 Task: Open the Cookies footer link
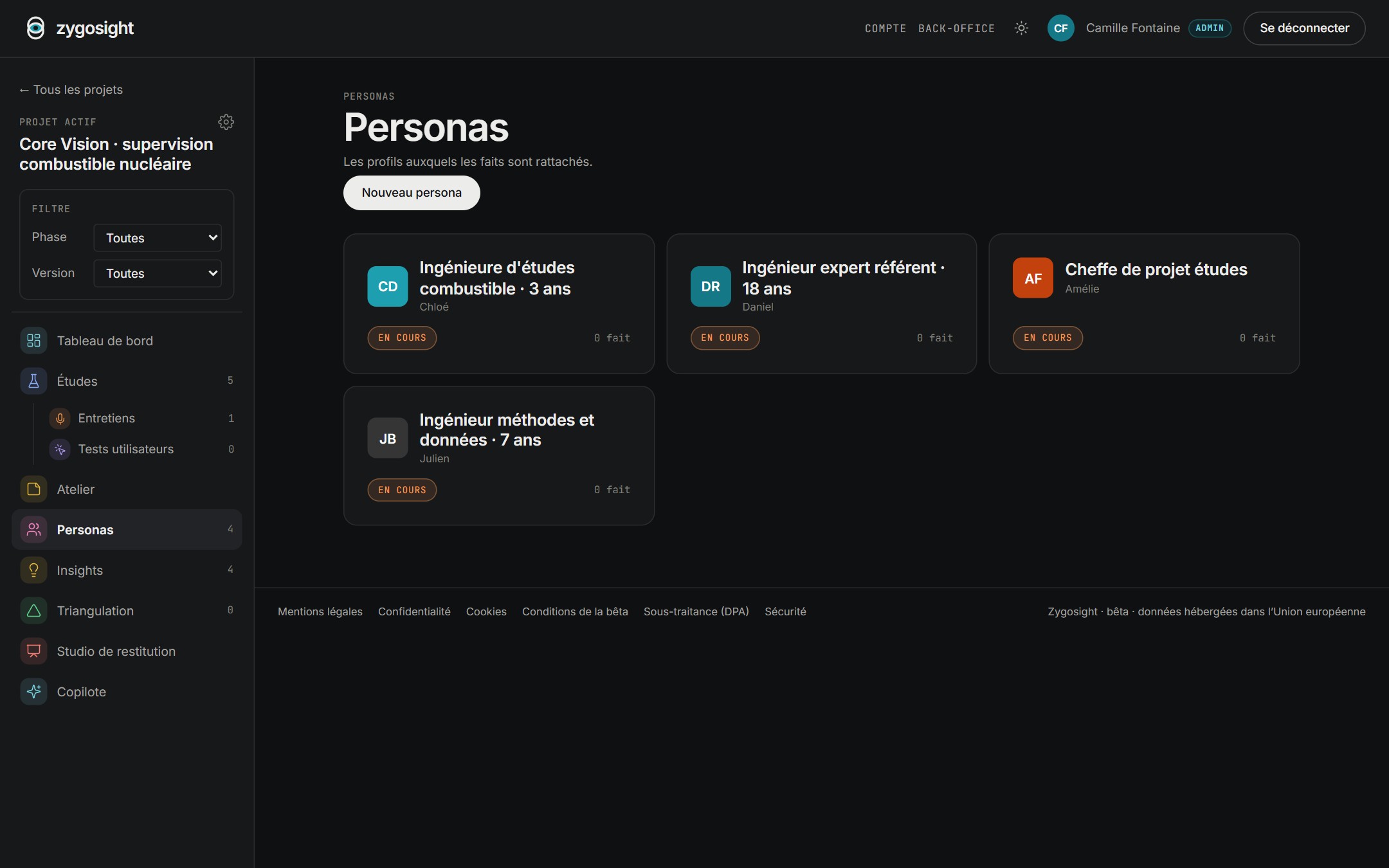click(x=486, y=611)
